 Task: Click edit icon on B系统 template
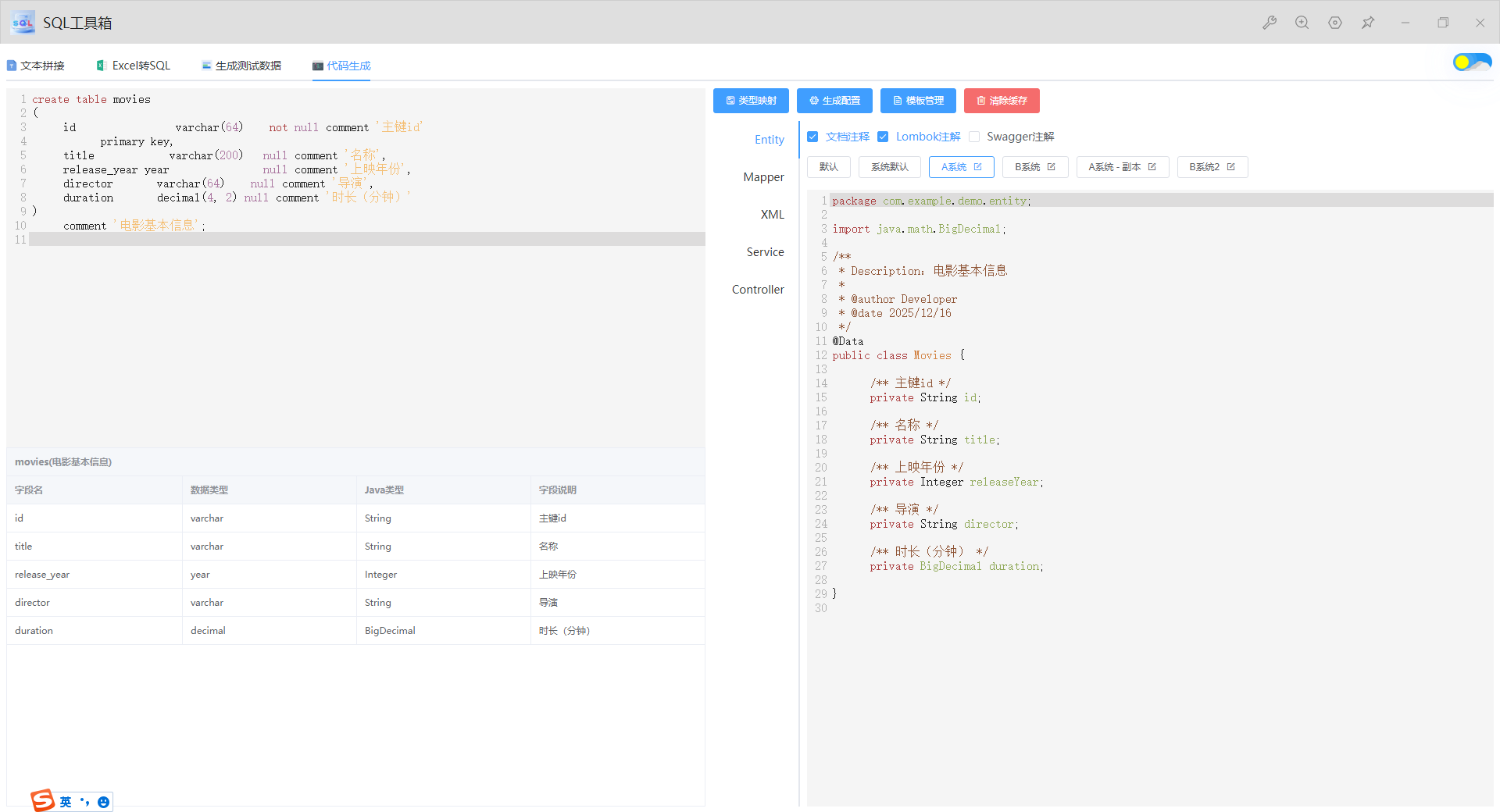tap(1052, 167)
